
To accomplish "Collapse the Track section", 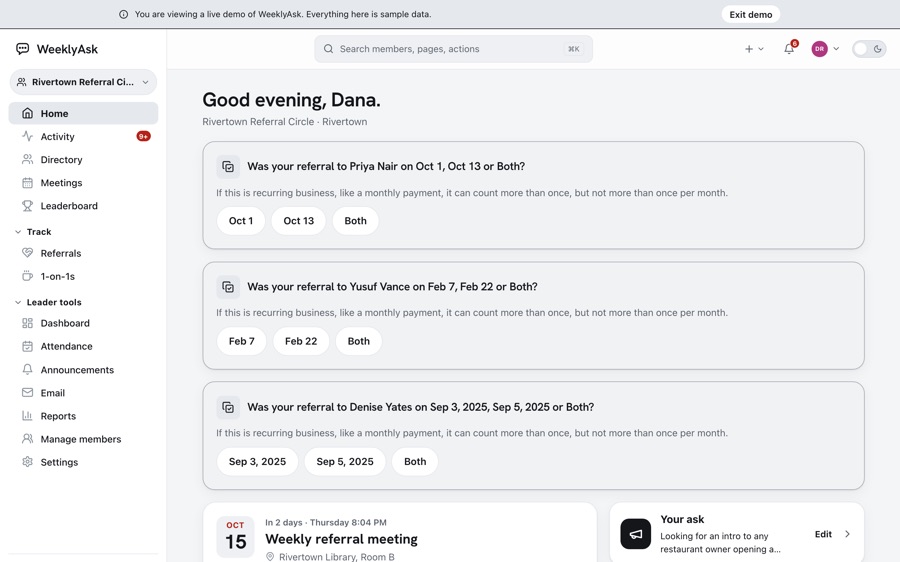I will pos(33,231).
